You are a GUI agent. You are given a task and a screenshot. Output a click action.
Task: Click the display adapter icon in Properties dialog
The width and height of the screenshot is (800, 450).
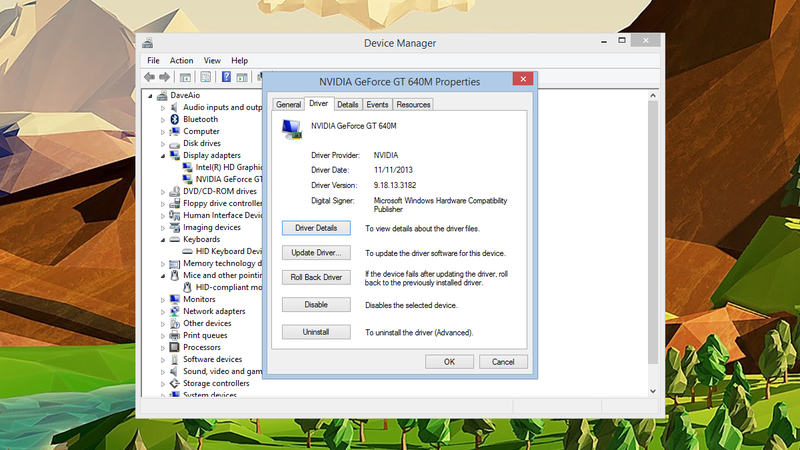[x=292, y=130]
